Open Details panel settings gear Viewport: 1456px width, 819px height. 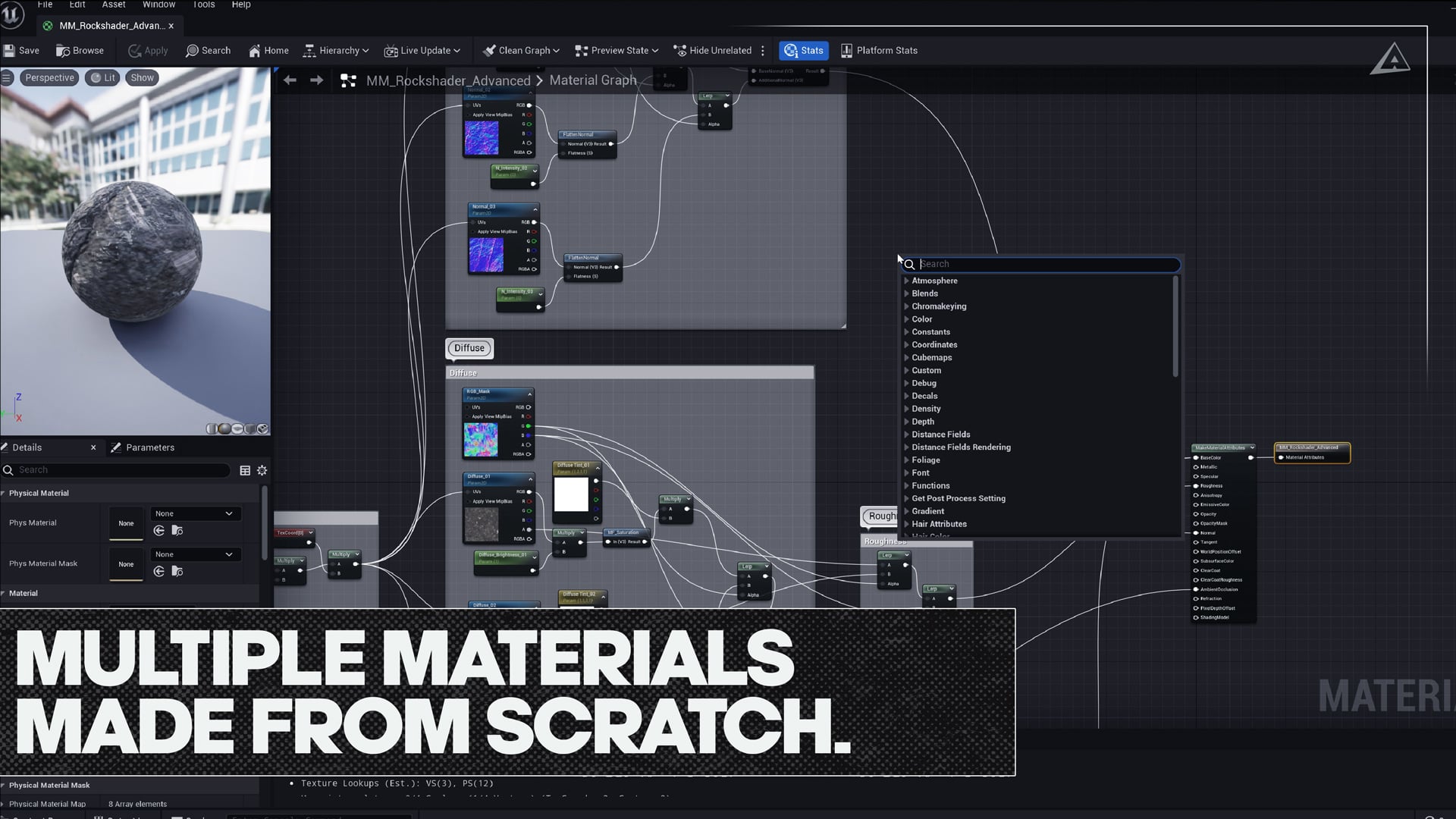point(262,471)
